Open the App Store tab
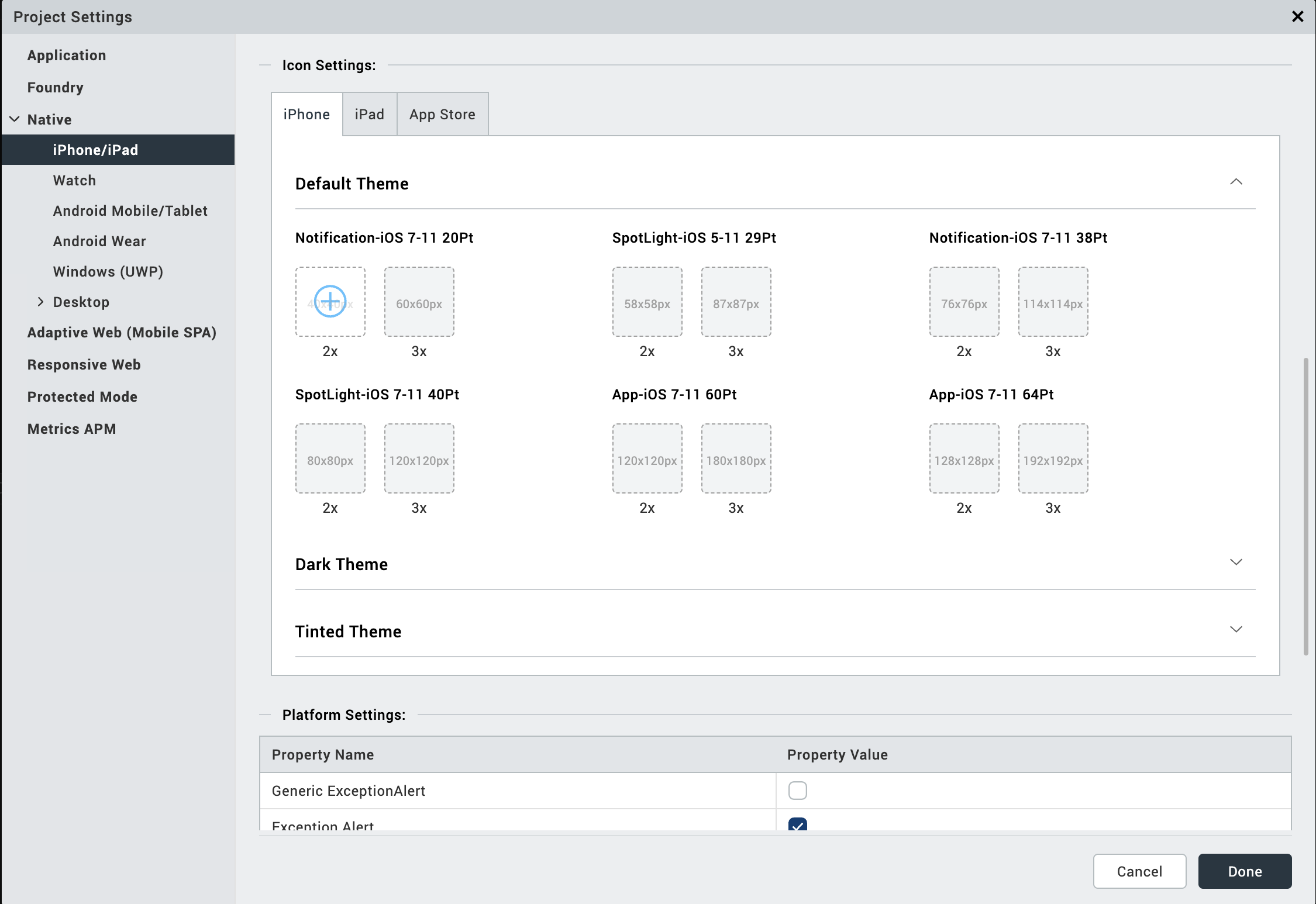This screenshot has height=904, width=1316. (442, 115)
